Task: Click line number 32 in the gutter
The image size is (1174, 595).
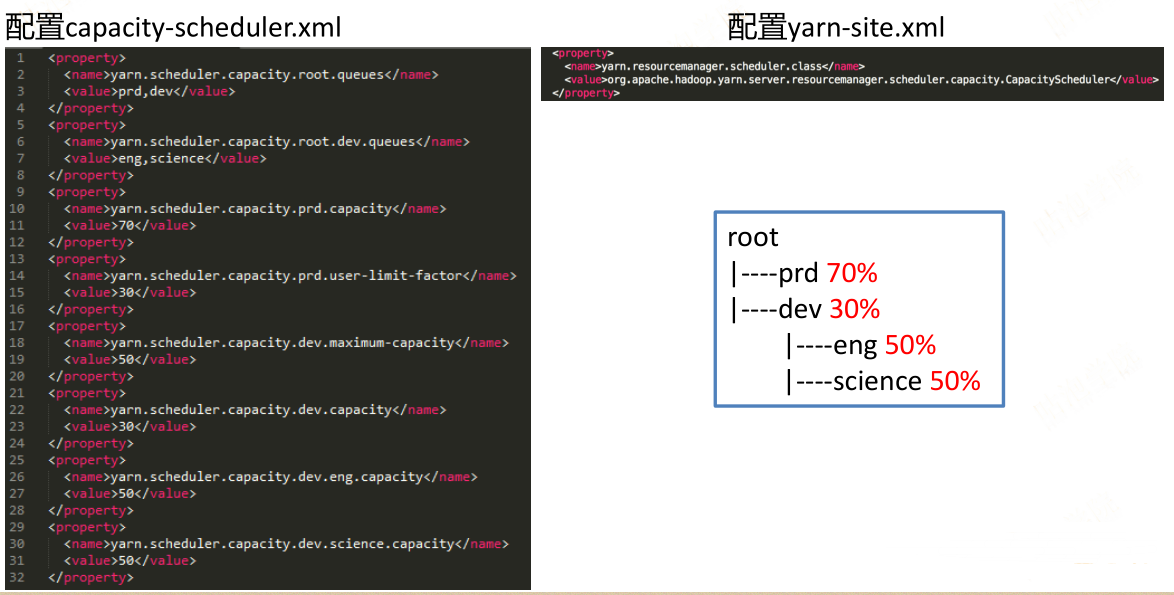Action: tap(16, 577)
